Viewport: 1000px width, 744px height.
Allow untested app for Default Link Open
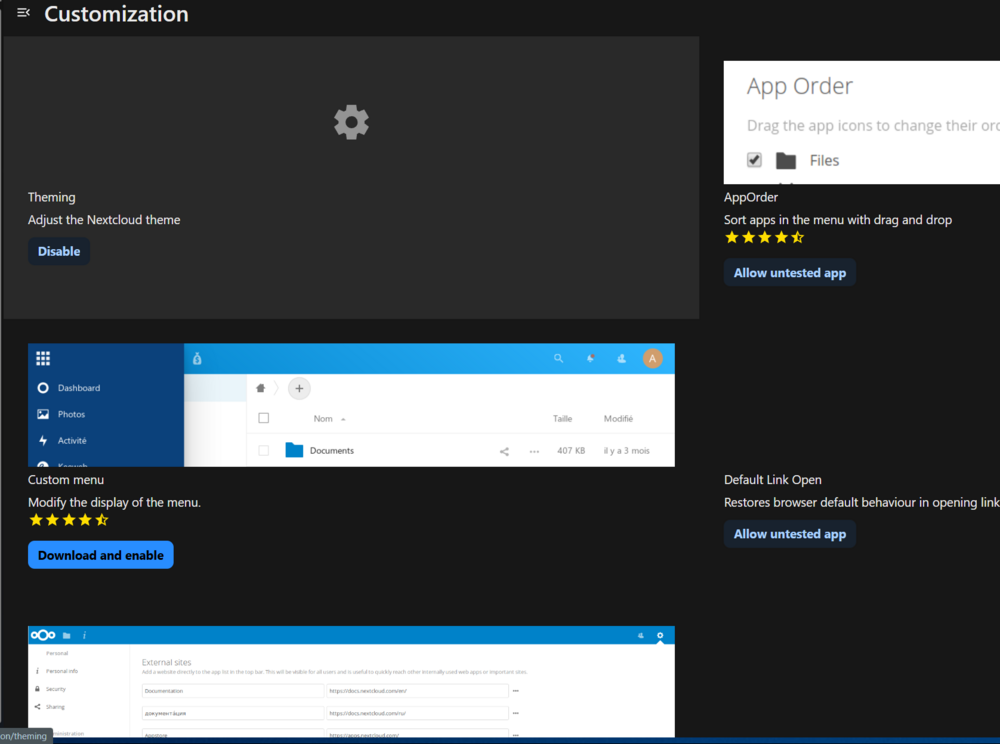coord(790,534)
